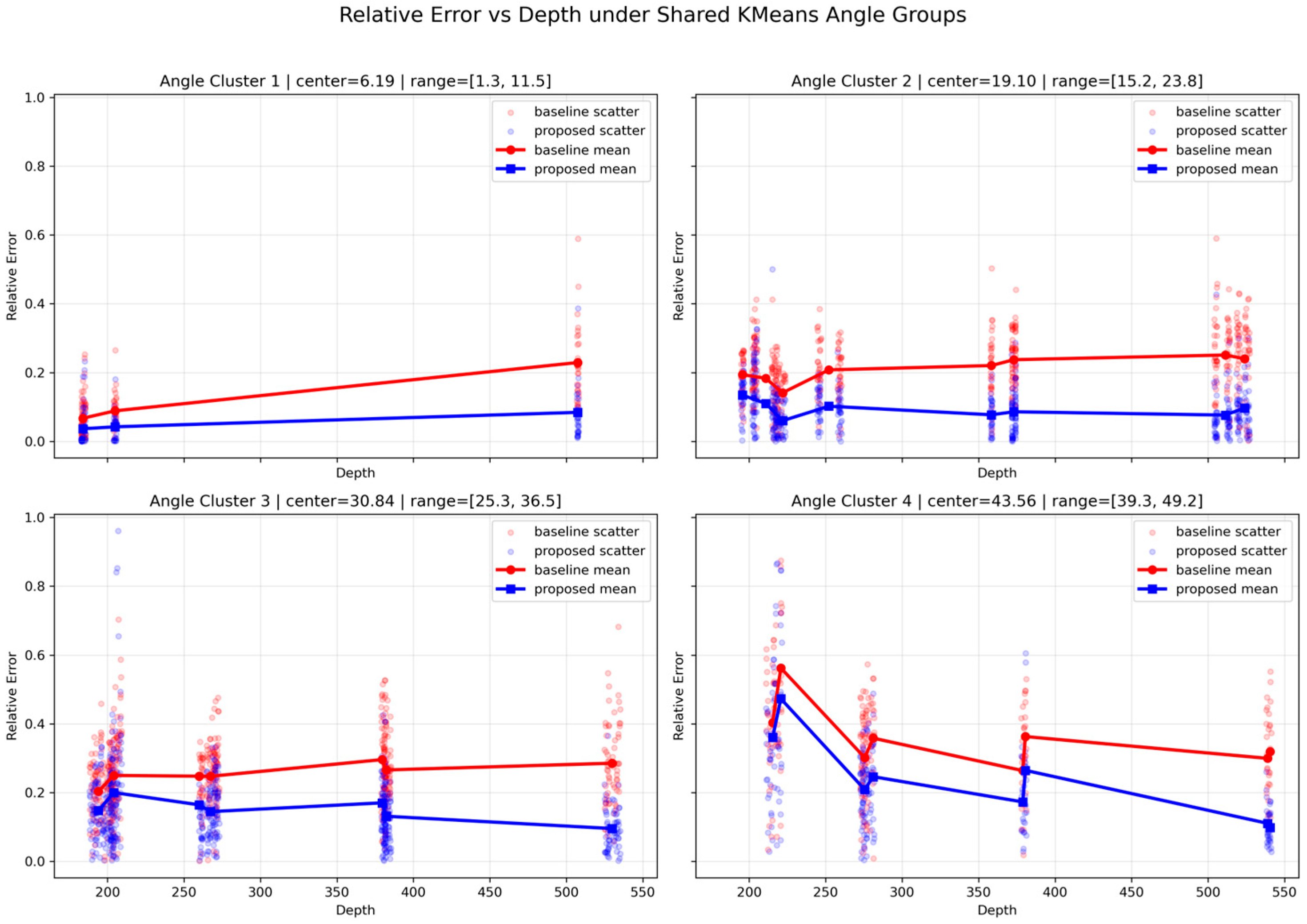Click the Depth x-axis label under Cluster 1
The image size is (1307, 924).
pyautogui.click(x=355, y=473)
